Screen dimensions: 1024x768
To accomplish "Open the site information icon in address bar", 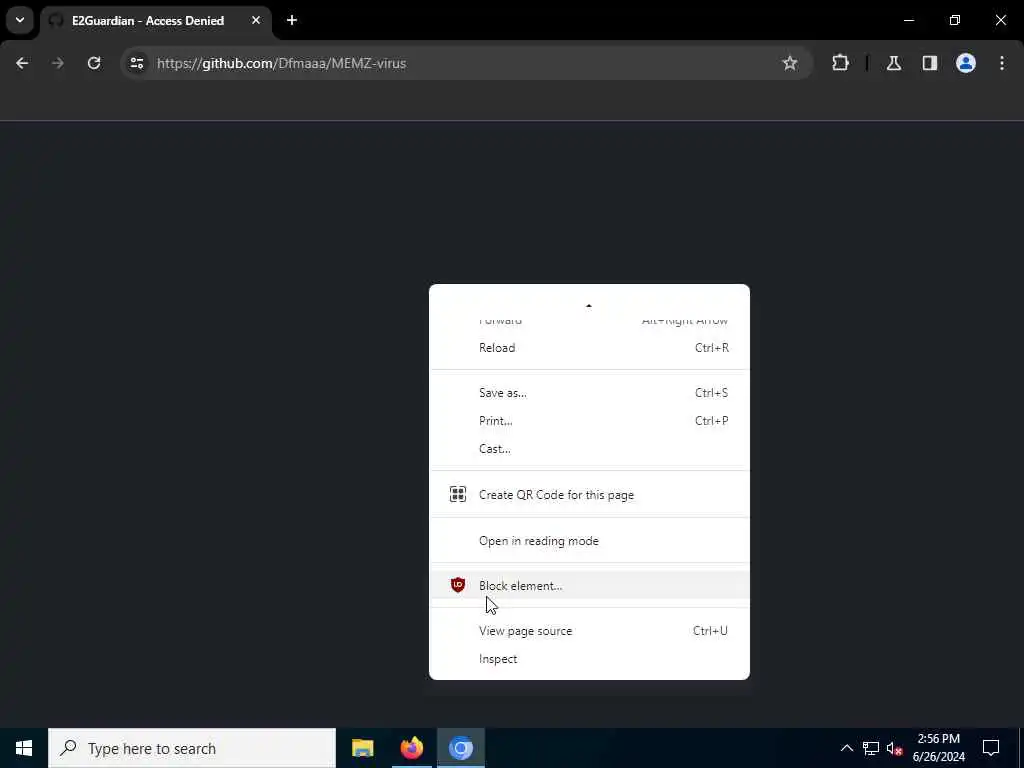I will pyautogui.click(x=136, y=63).
